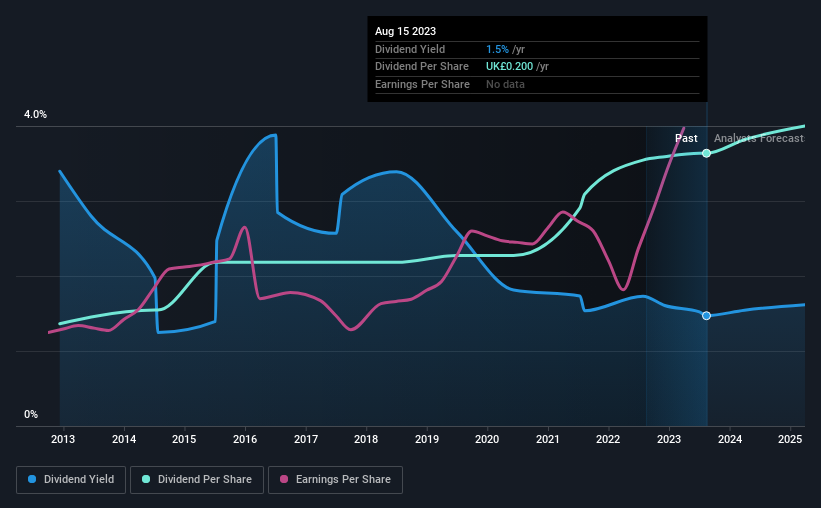
Task: Click the 2016 x-axis label
Action: tap(245, 439)
